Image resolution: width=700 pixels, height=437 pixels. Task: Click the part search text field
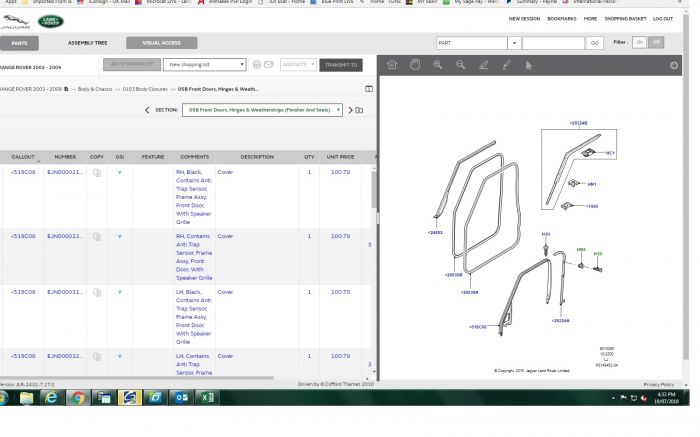coord(553,43)
